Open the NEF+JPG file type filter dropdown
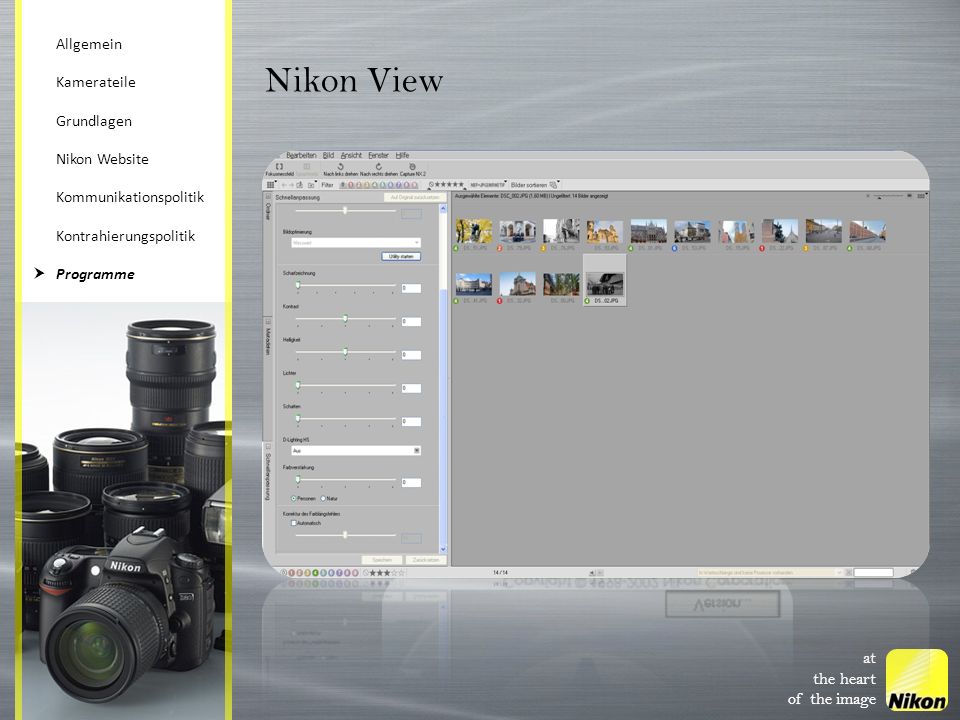This screenshot has width=960, height=720. coord(489,184)
